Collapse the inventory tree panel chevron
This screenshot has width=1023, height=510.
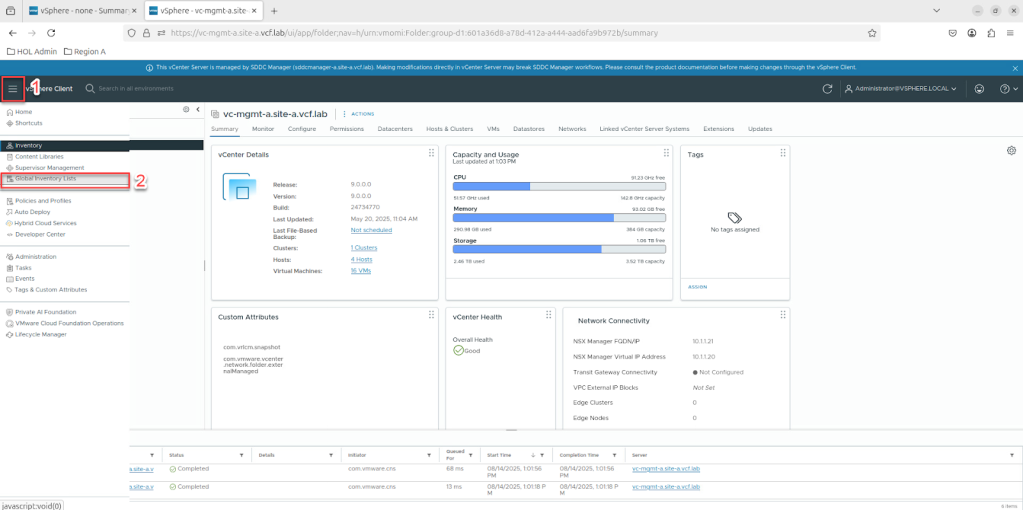tap(198, 110)
